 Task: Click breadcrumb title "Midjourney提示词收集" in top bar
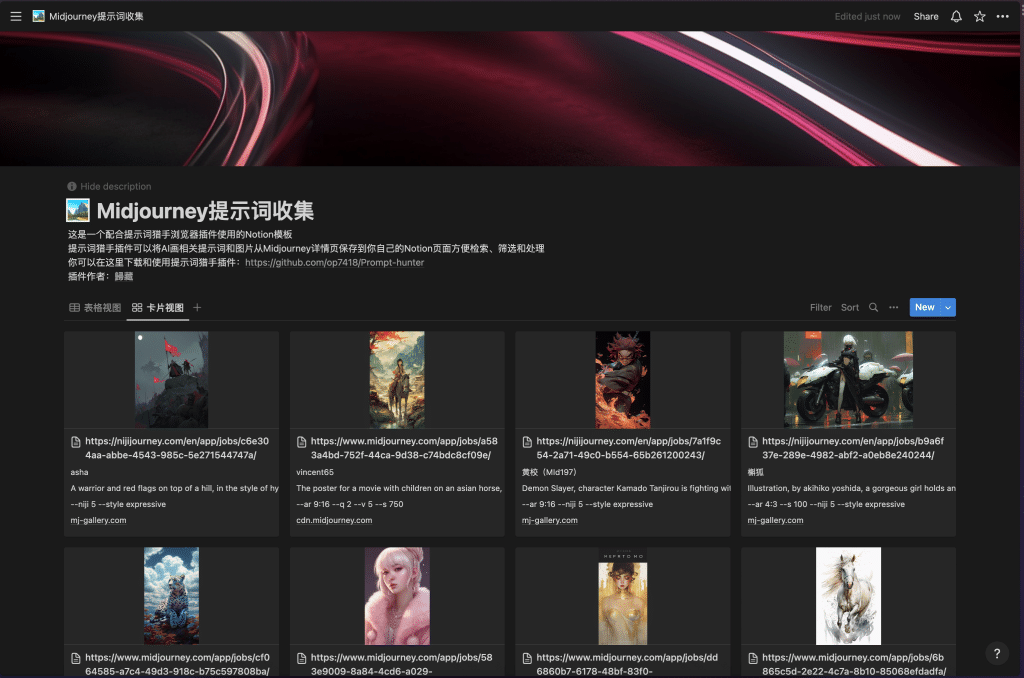pos(96,16)
